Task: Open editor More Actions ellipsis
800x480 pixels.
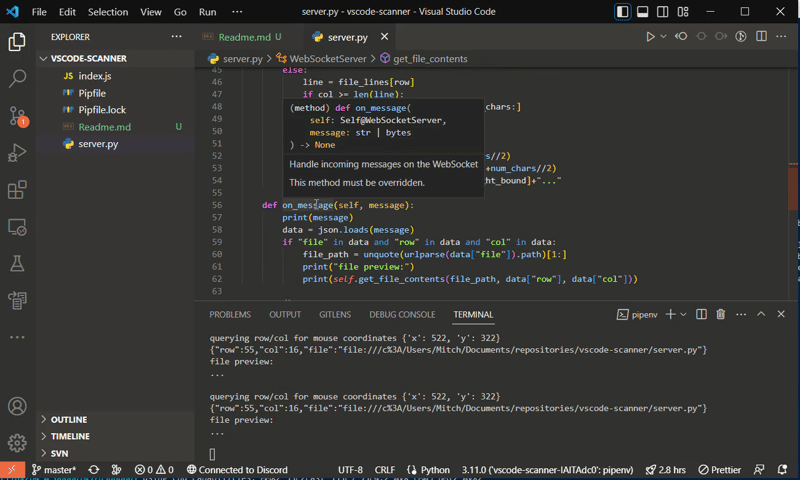Action: pyautogui.click(x=781, y=37)
